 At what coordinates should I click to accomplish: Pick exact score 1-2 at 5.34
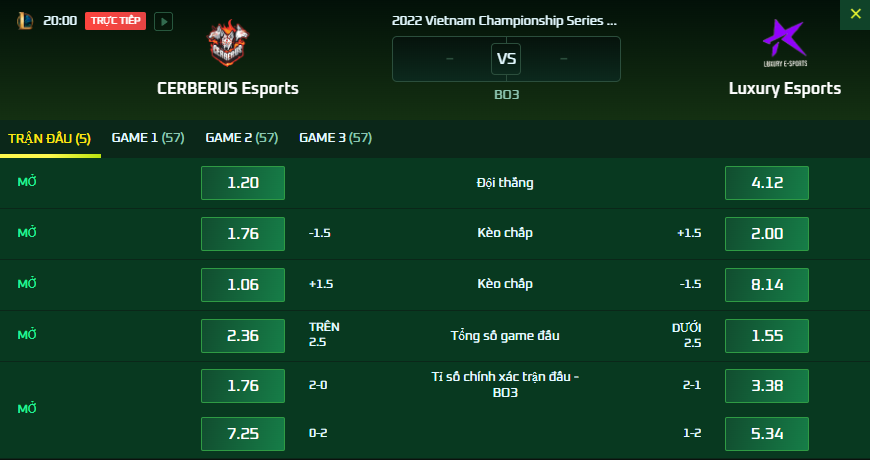coord(767,433)
